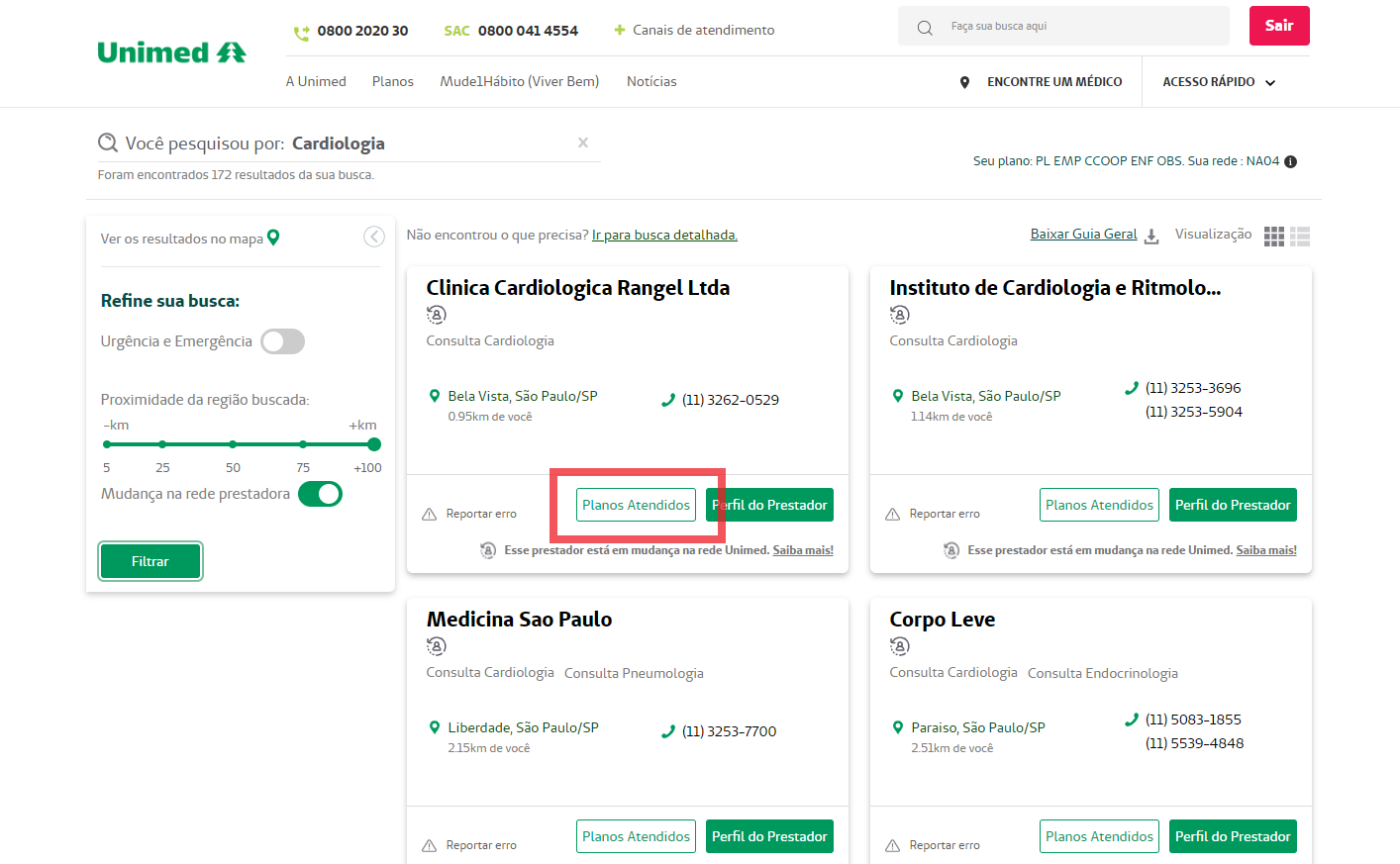Open Perfil do Prestador for Corpo Leve
This screenshot has height=864, width=1400.
(x=1233, y=836)
